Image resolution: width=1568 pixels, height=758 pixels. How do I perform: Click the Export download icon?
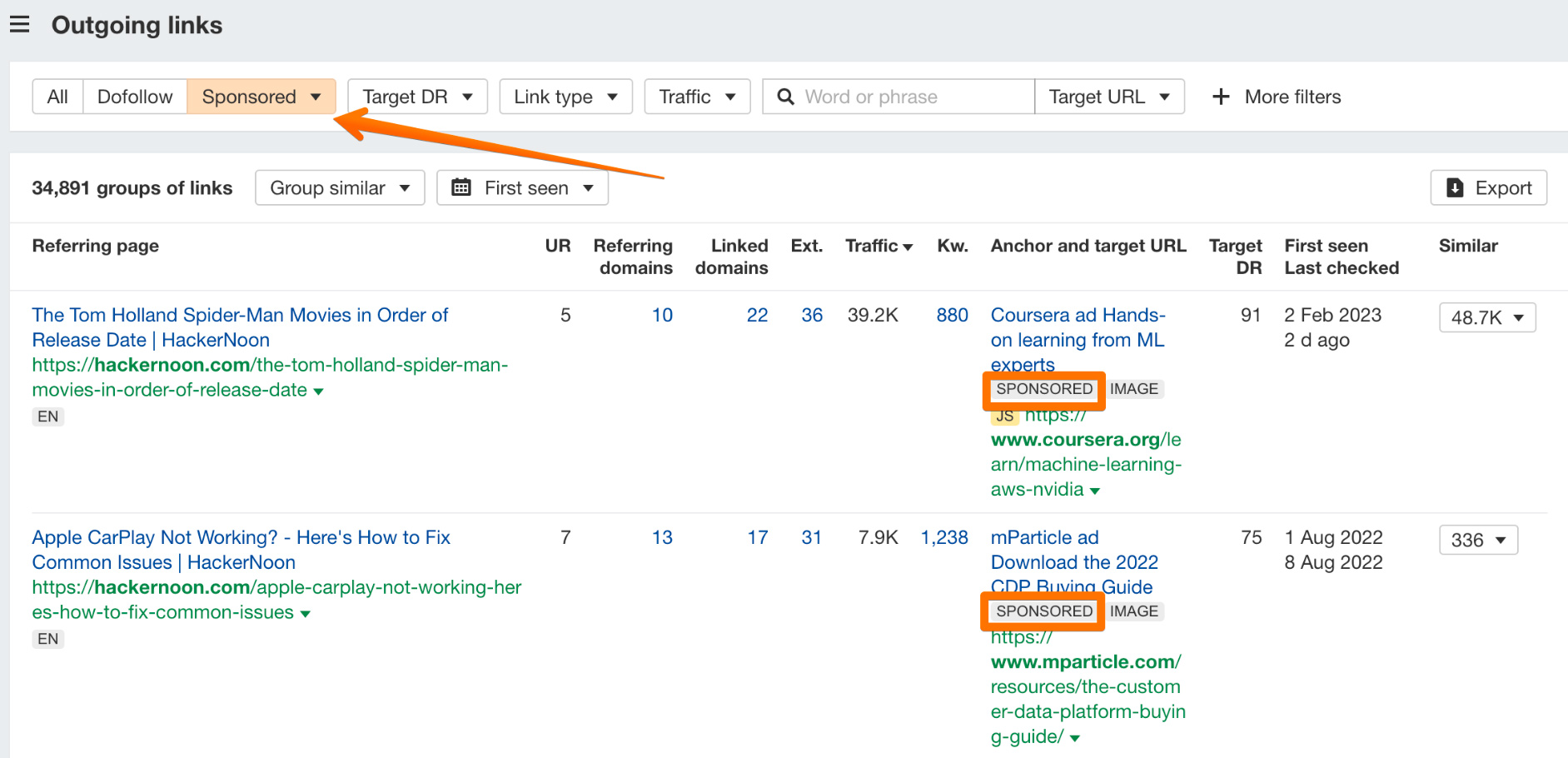(1455, 187)
